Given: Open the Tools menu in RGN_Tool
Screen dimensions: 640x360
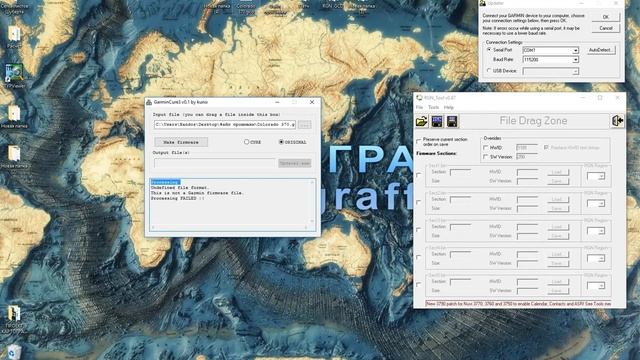Looking at the screenshot, I should coord(433,107).
